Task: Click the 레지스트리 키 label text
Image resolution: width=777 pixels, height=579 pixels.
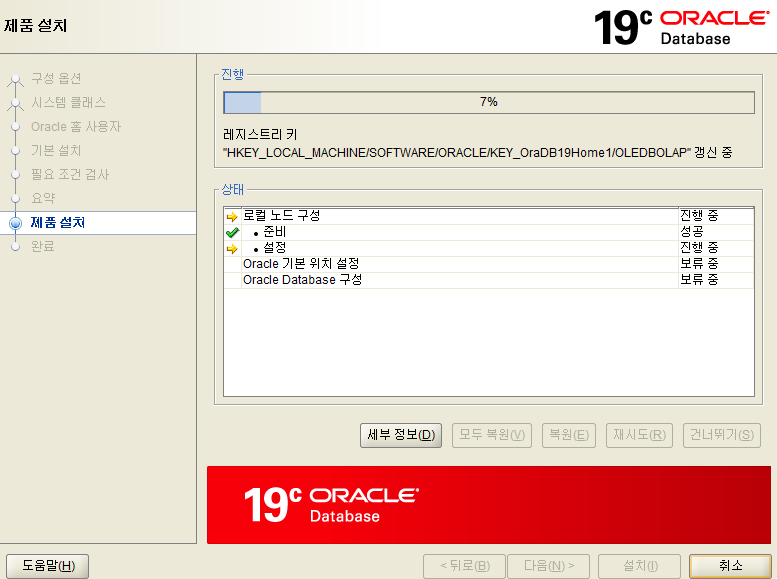Action: [260, 134]
